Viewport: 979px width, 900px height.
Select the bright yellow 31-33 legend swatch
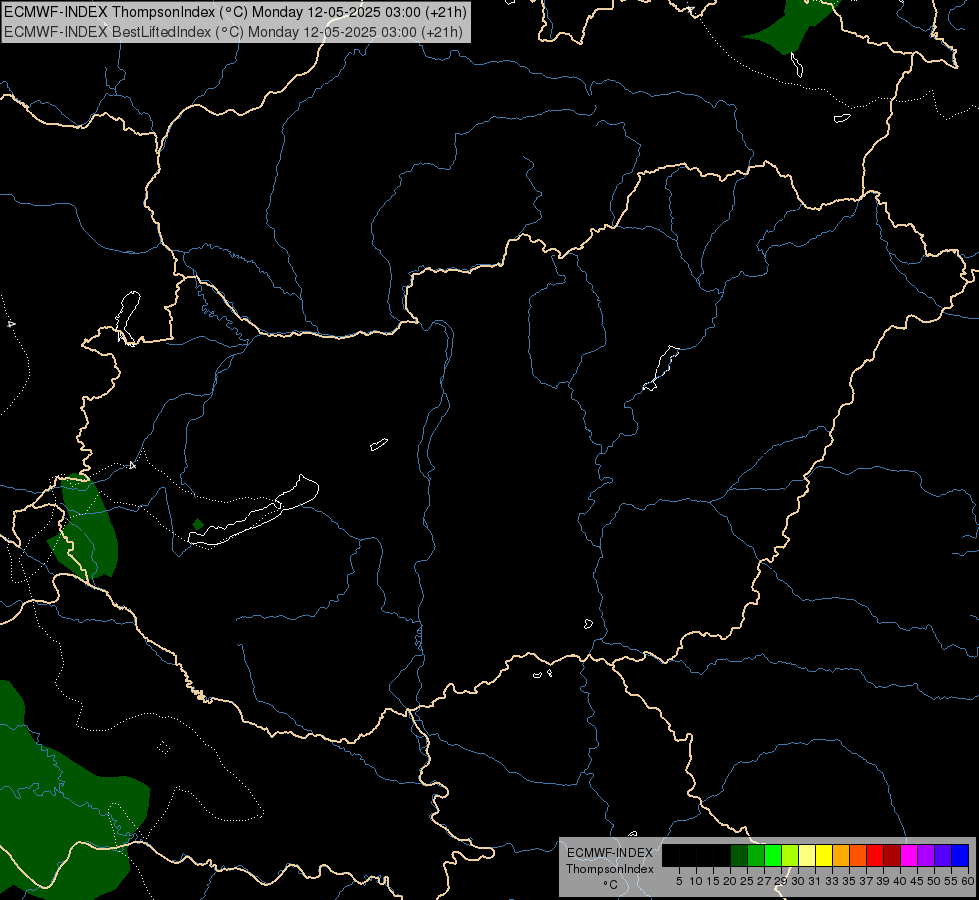click(824, 855)
